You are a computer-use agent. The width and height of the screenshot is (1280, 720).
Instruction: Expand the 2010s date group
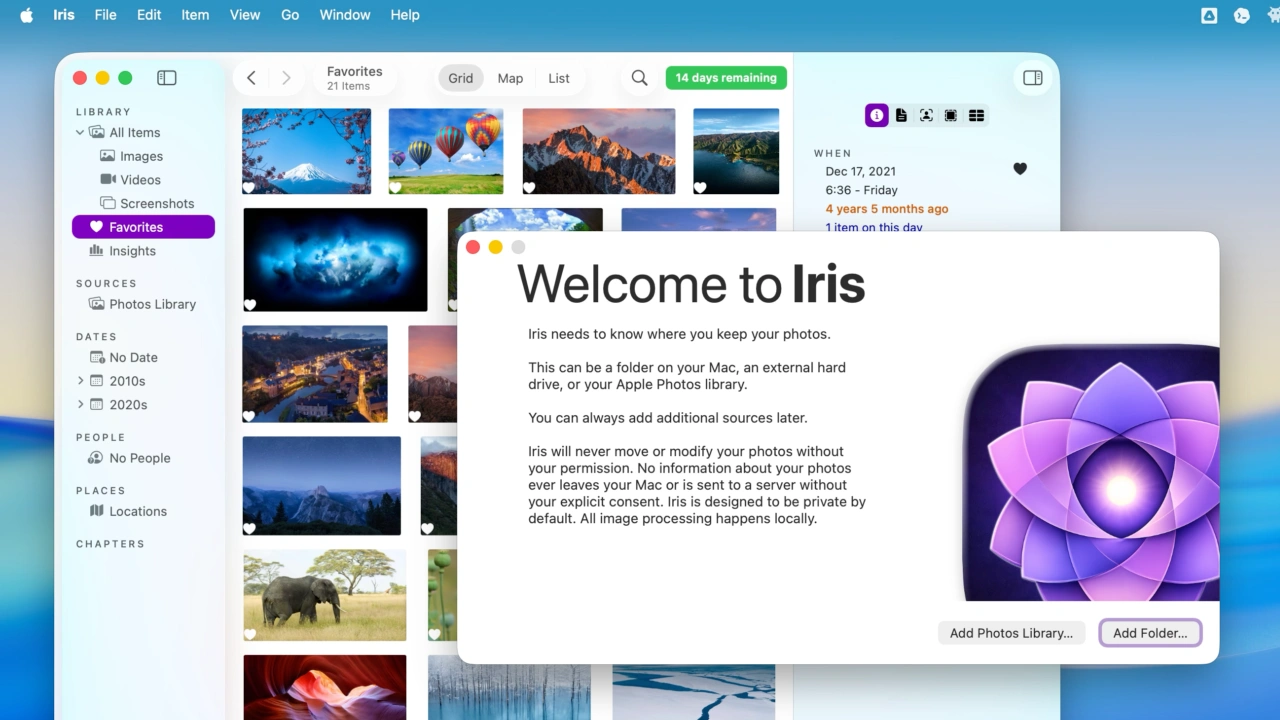pyautogui.click(x=80, y=381)
